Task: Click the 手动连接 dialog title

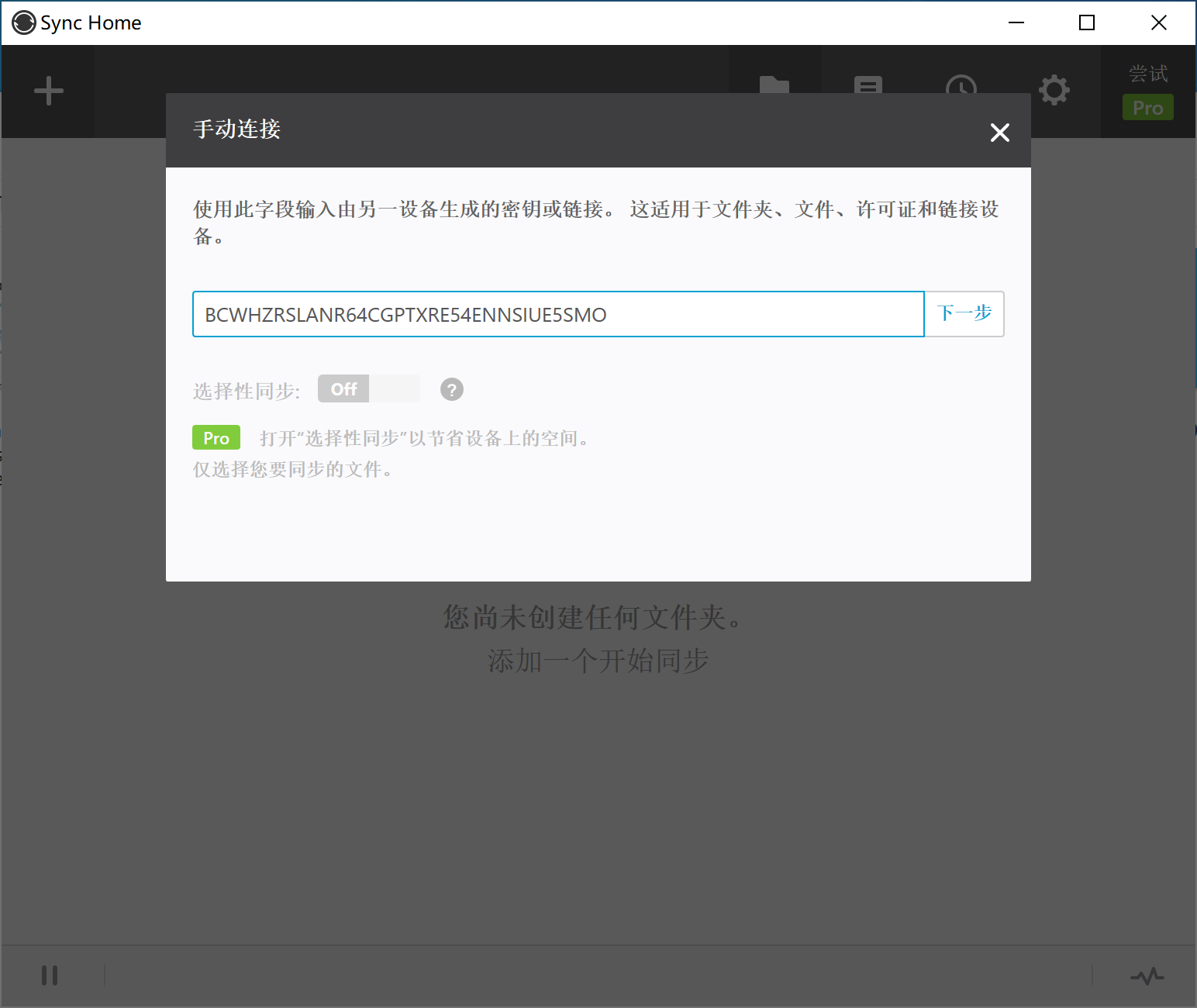Action: coord(237,129)
